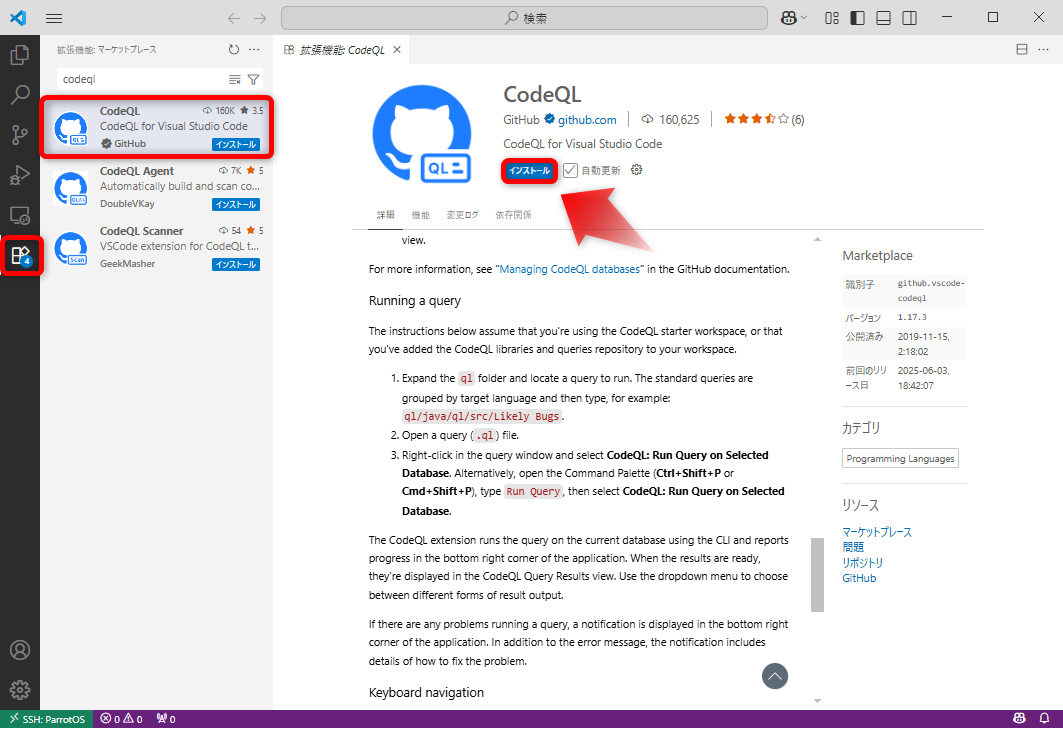Select CodeQL Scanner extension in list
The width and height of the screenshot is (1063, 729).
click(x=156, y=247)
